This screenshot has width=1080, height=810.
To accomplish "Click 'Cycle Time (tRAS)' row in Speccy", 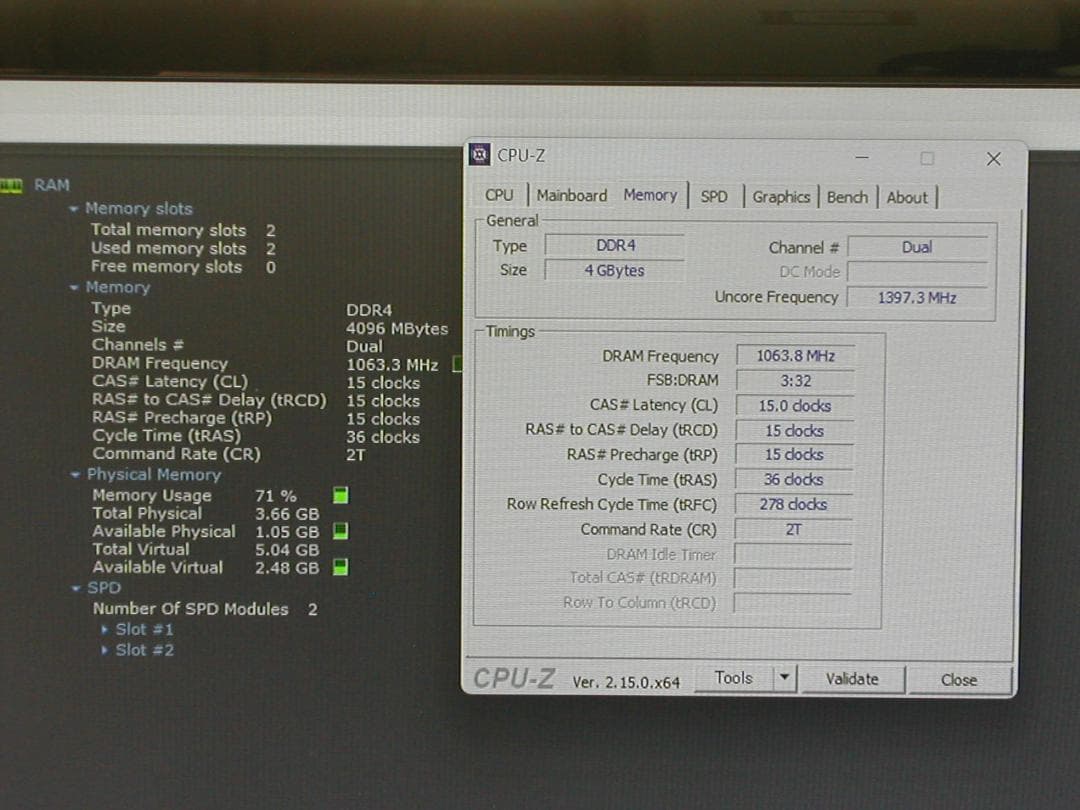I will click(256, 436).
